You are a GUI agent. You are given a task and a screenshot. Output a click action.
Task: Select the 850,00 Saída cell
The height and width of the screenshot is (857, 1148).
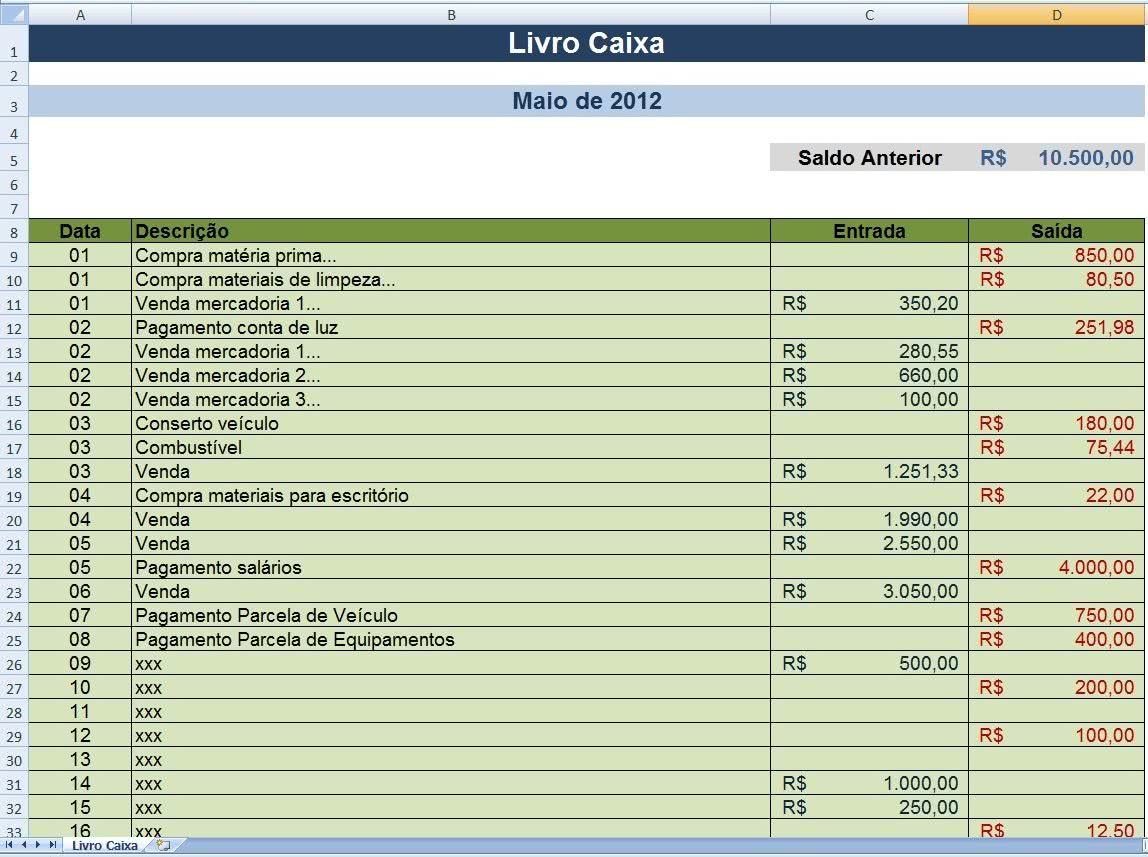click(1056, 255)
